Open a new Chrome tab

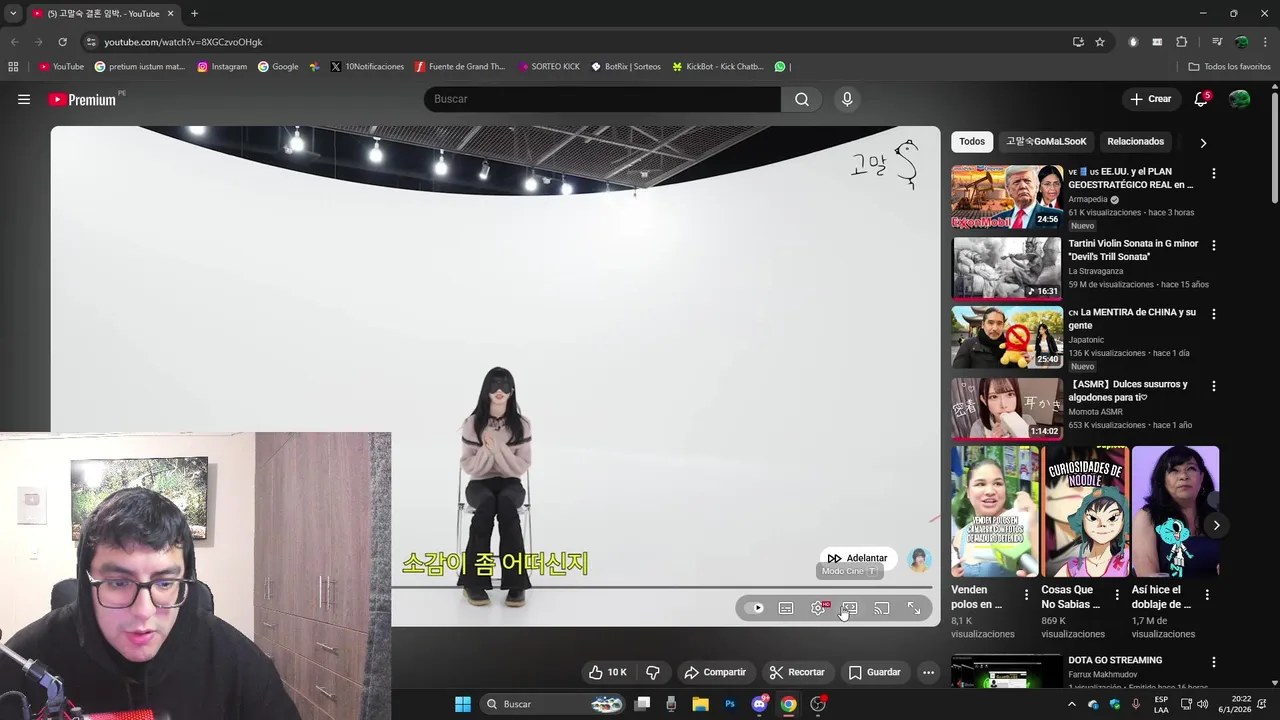tap(194, 13)
